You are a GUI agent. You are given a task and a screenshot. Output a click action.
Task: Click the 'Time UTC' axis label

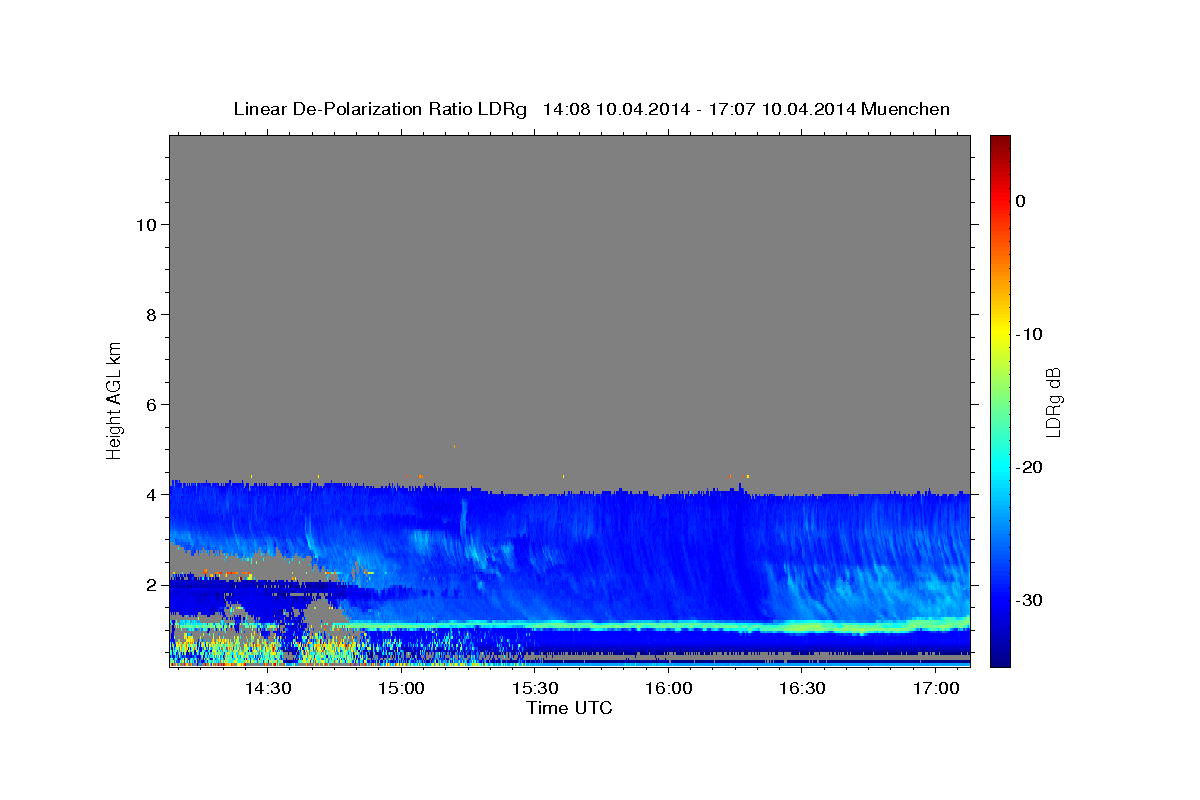[569, 708]
